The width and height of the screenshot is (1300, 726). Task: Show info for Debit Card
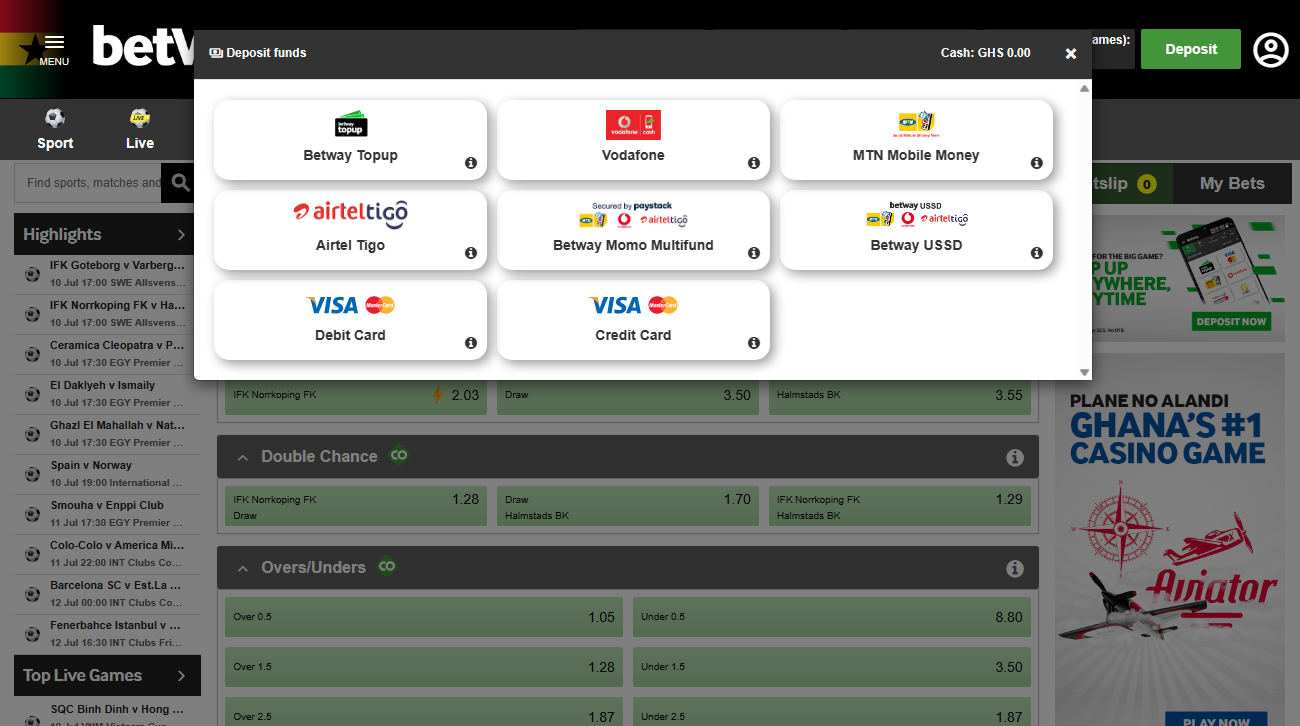click(x=471, y=343)
